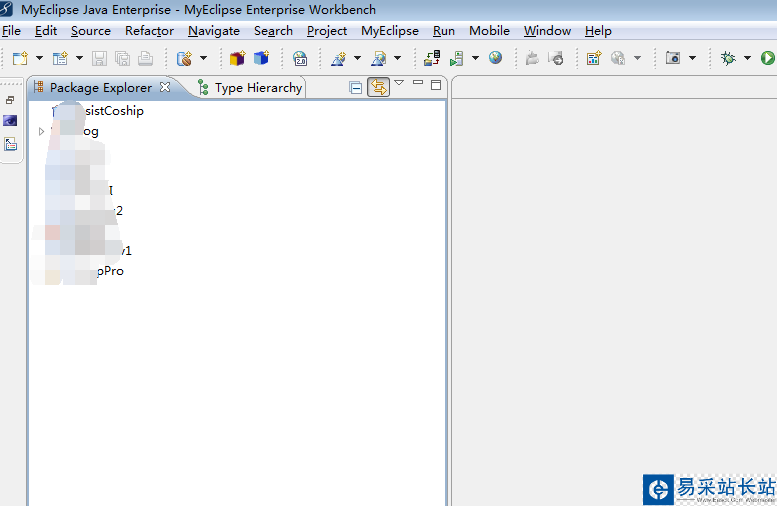777x506 pixels.
Task: Switch to the Type Hierarchy tab
Action: (x=250, y=88)
